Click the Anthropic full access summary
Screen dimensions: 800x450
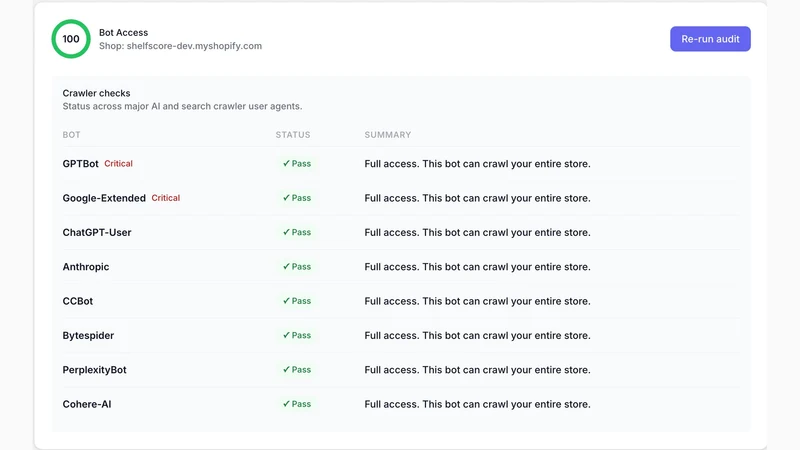(478, 267)
